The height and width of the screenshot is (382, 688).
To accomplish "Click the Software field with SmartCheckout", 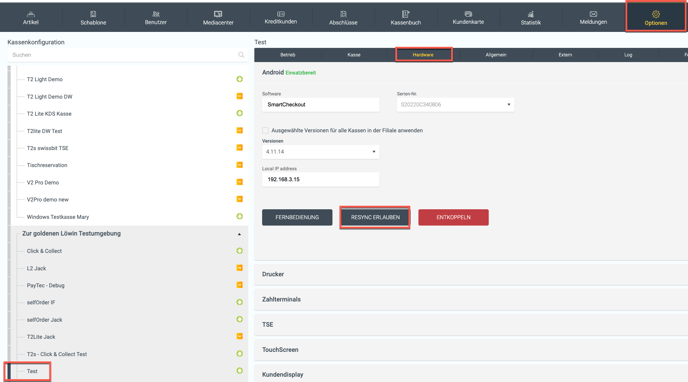I will click(x=320, y=104).
